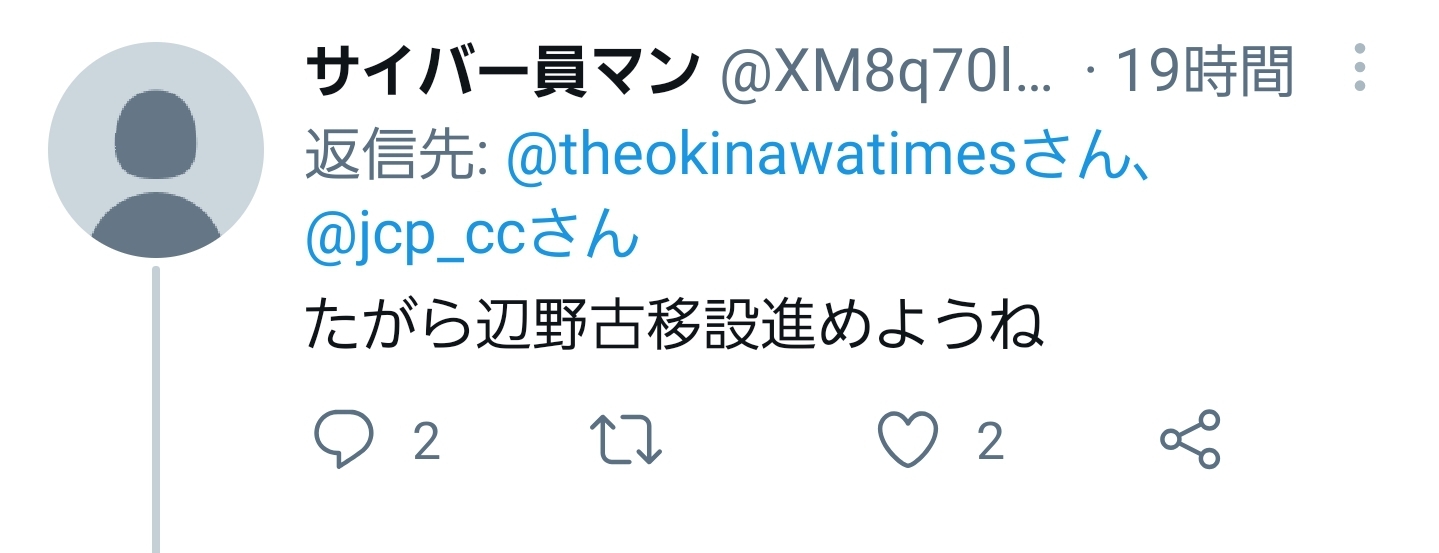Screen dimensions: 1439x553
Task: Like the tweet with the heart icon
Action: point(908,440)
